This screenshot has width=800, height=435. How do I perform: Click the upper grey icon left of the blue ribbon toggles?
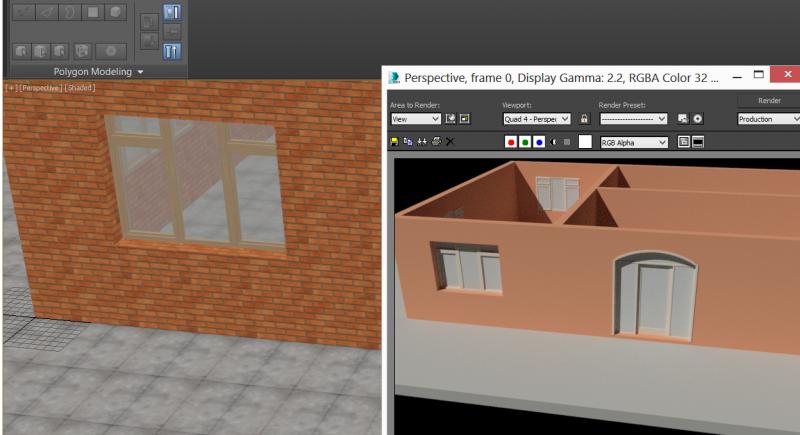coord(149,22)
